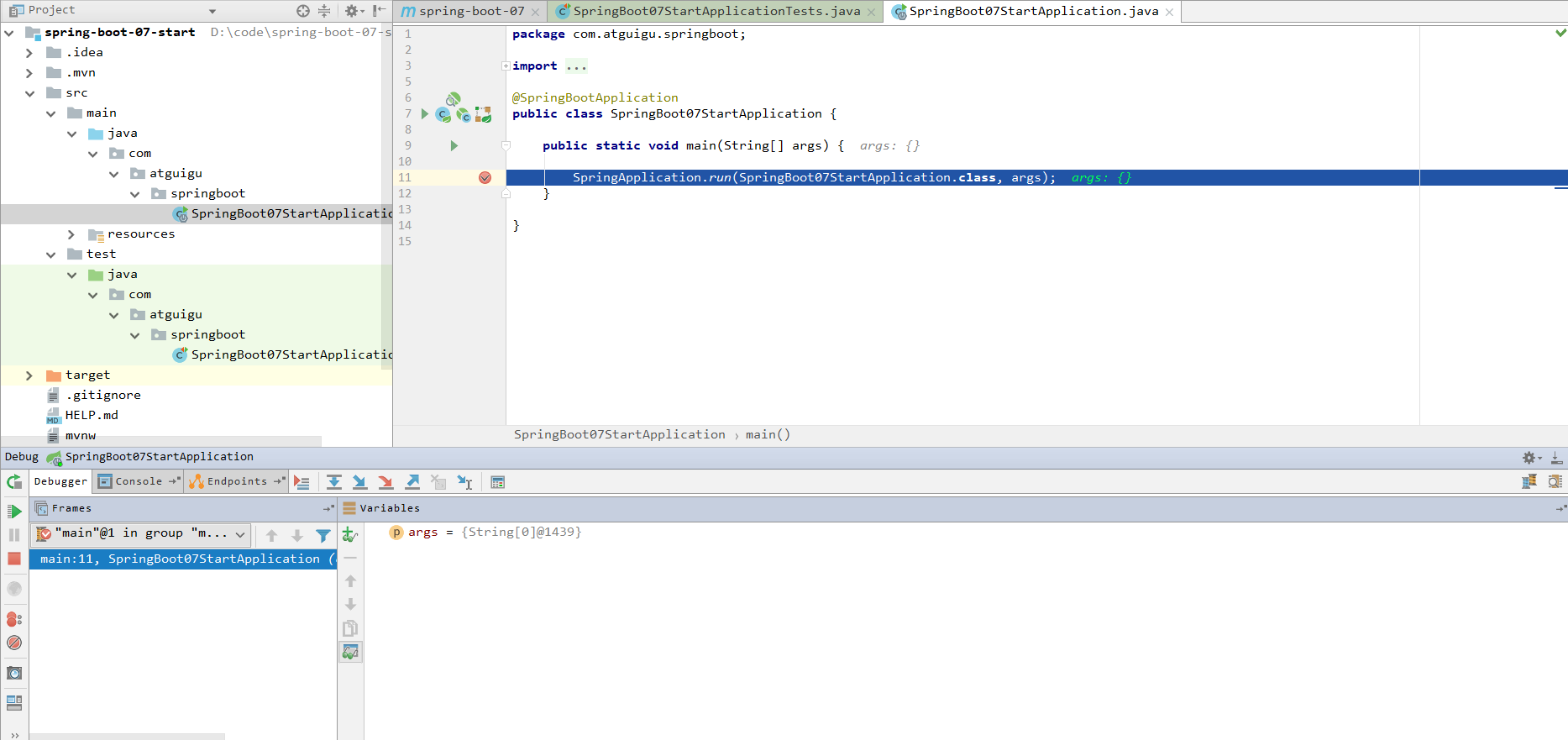Click Step Over icon

click(334, 482)
